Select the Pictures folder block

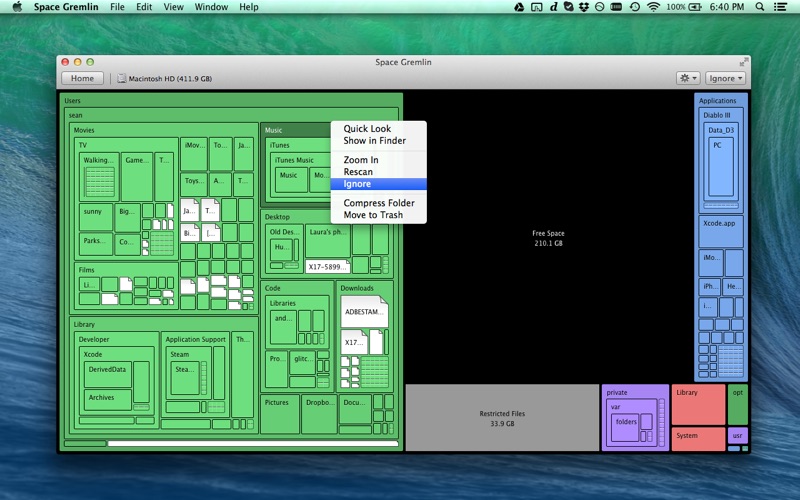pyautogui.click(x=280, y=414)
